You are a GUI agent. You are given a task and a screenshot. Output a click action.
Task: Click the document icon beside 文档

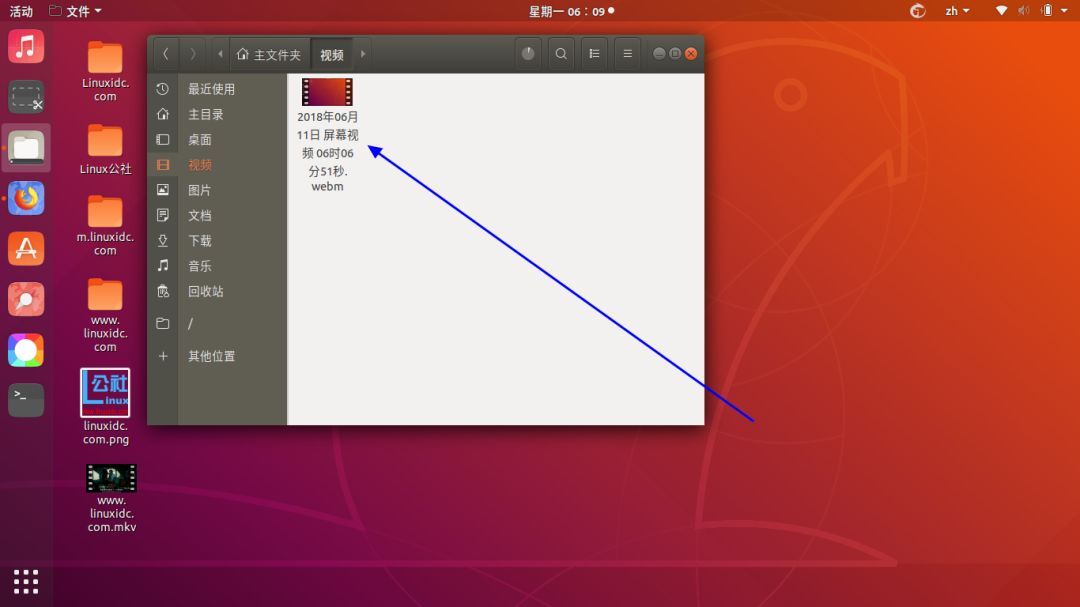[x=163, y=216]
